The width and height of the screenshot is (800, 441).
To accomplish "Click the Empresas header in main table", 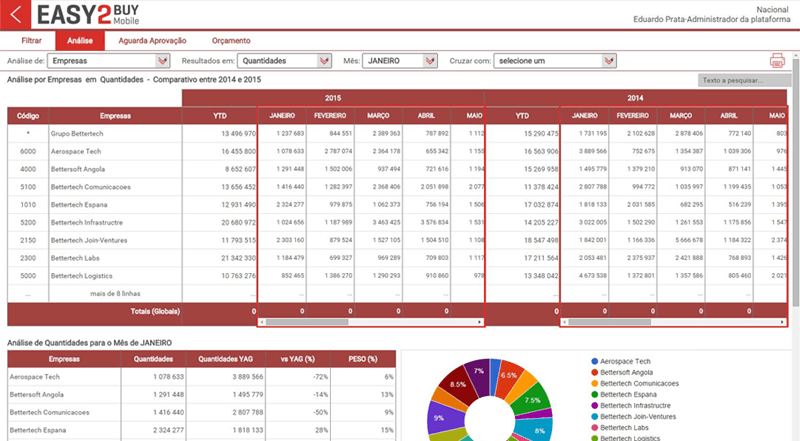I will click(x=115, y=116).
